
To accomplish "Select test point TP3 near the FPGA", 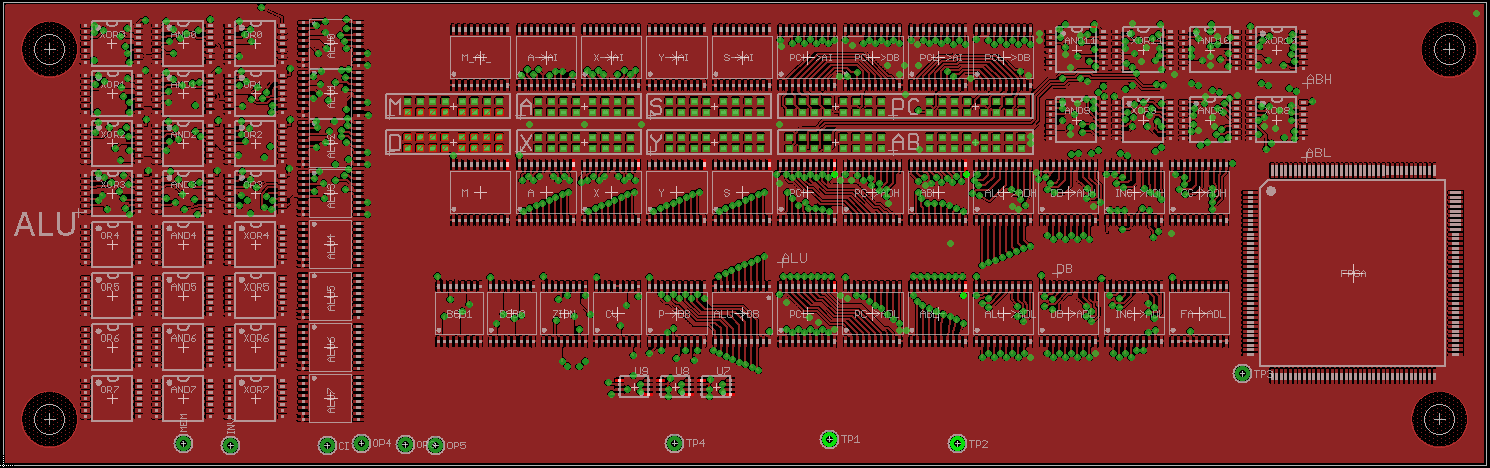I will tap(1242, 373).
